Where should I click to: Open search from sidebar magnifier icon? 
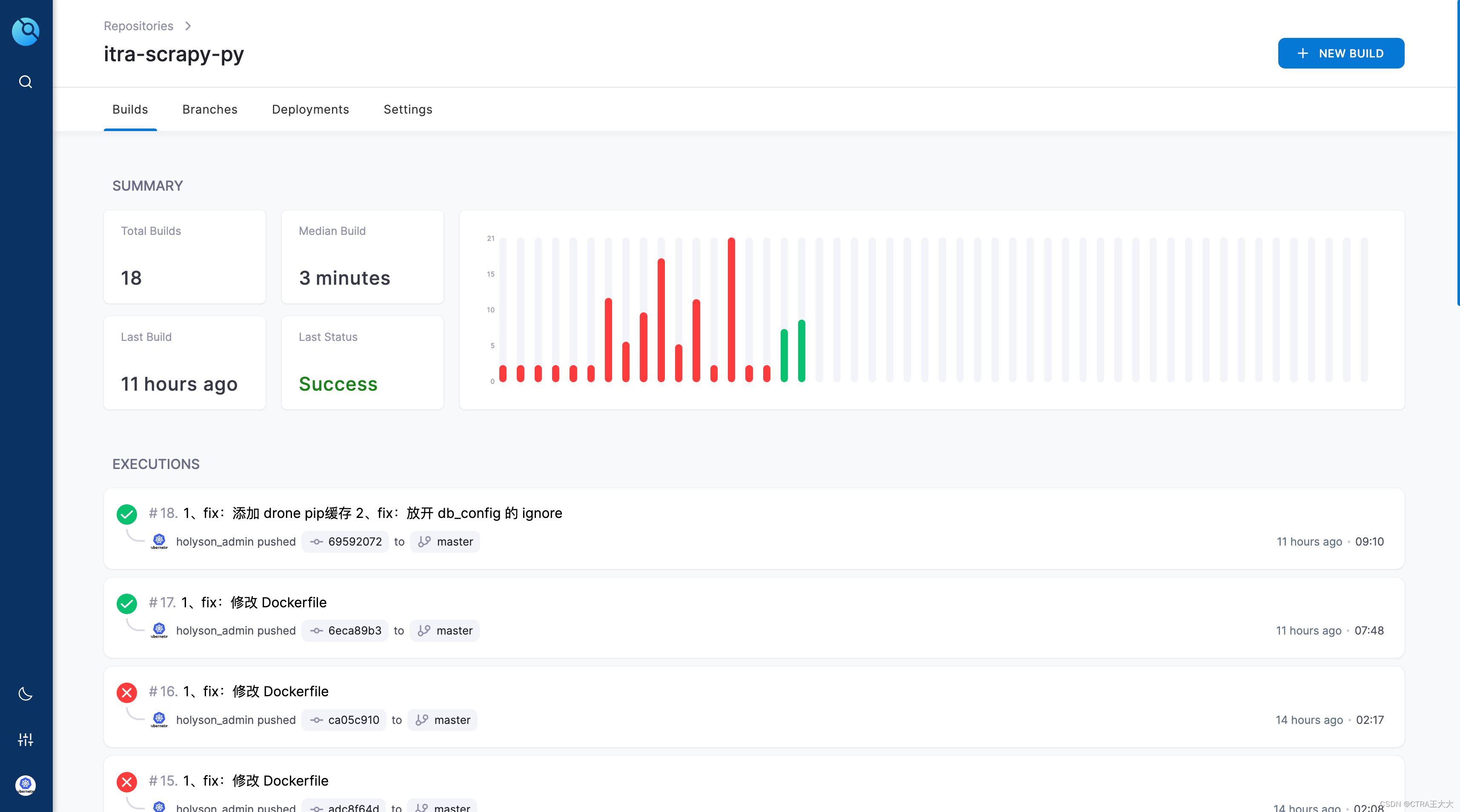pos(26,82)
